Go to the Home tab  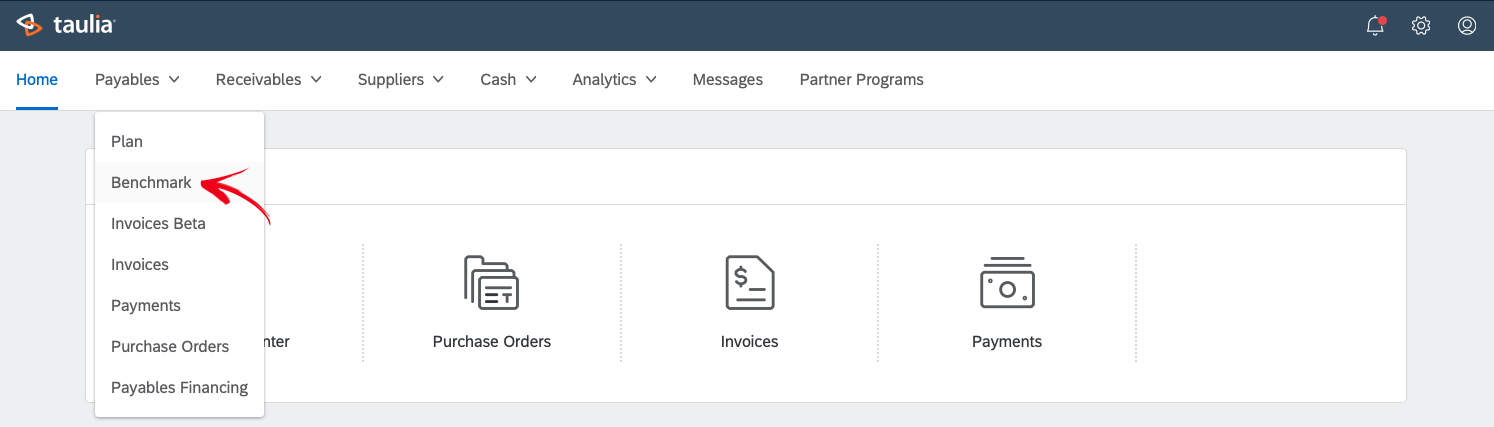37,80
